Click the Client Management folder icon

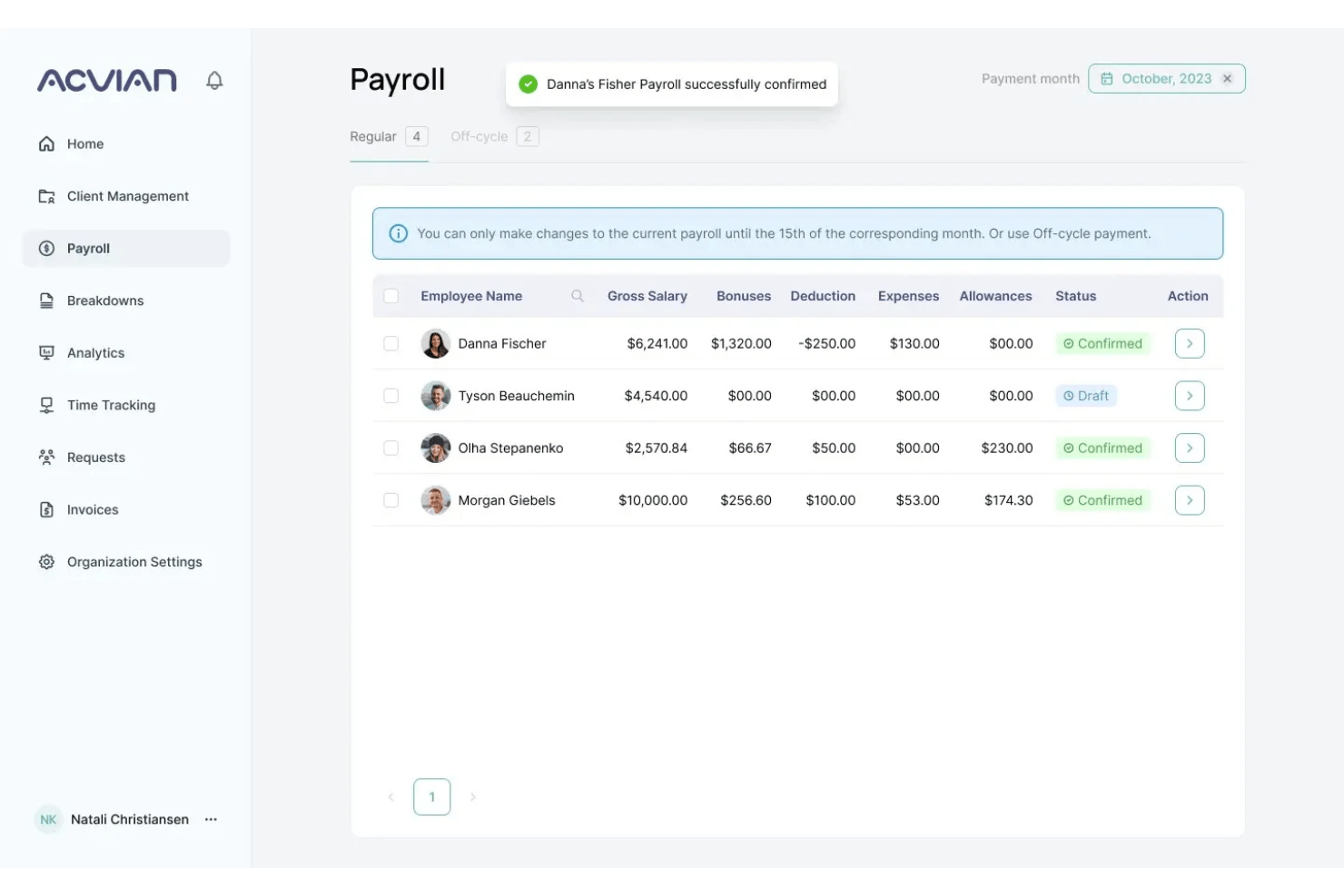click(x=46, y=196)
